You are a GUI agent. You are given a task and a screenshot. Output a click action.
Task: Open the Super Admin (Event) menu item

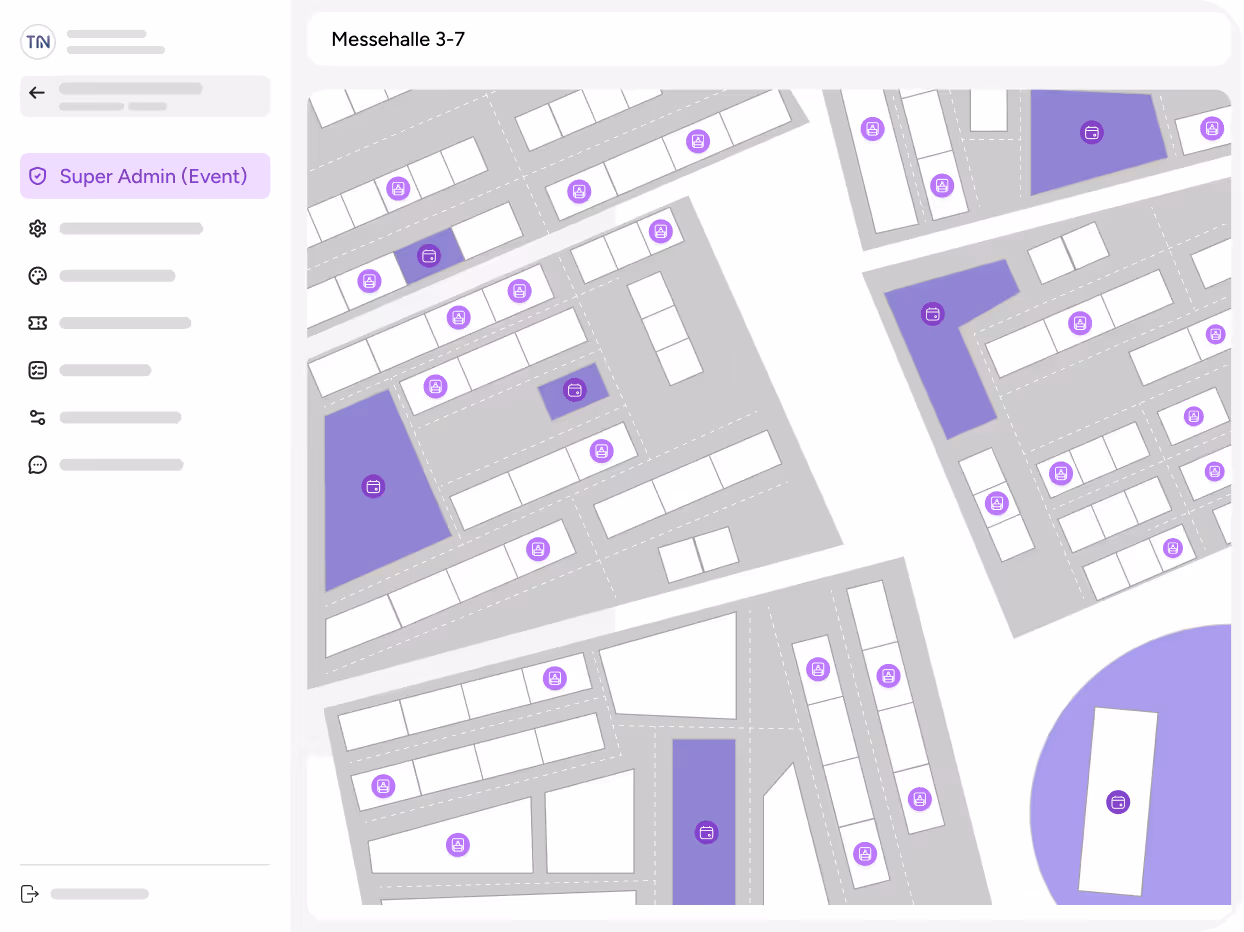(x=145, y=176)
